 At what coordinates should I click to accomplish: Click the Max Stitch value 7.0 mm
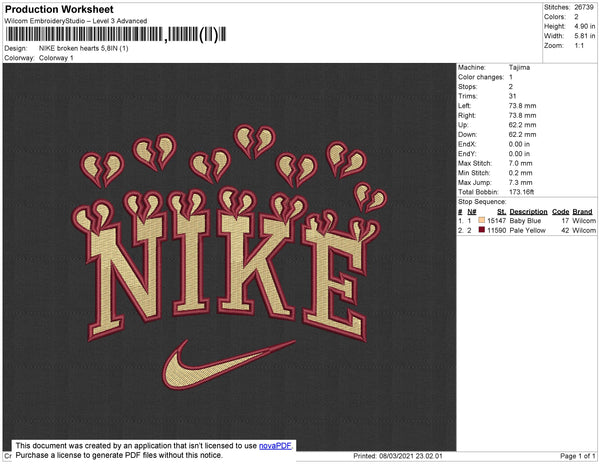520,163
